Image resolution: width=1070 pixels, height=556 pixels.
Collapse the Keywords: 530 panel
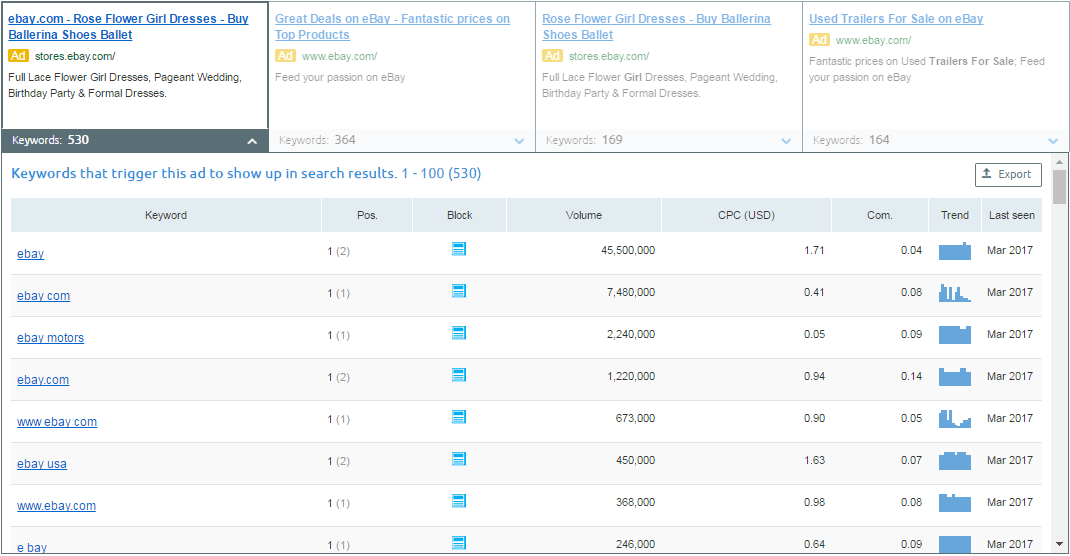tap(252, 141)
